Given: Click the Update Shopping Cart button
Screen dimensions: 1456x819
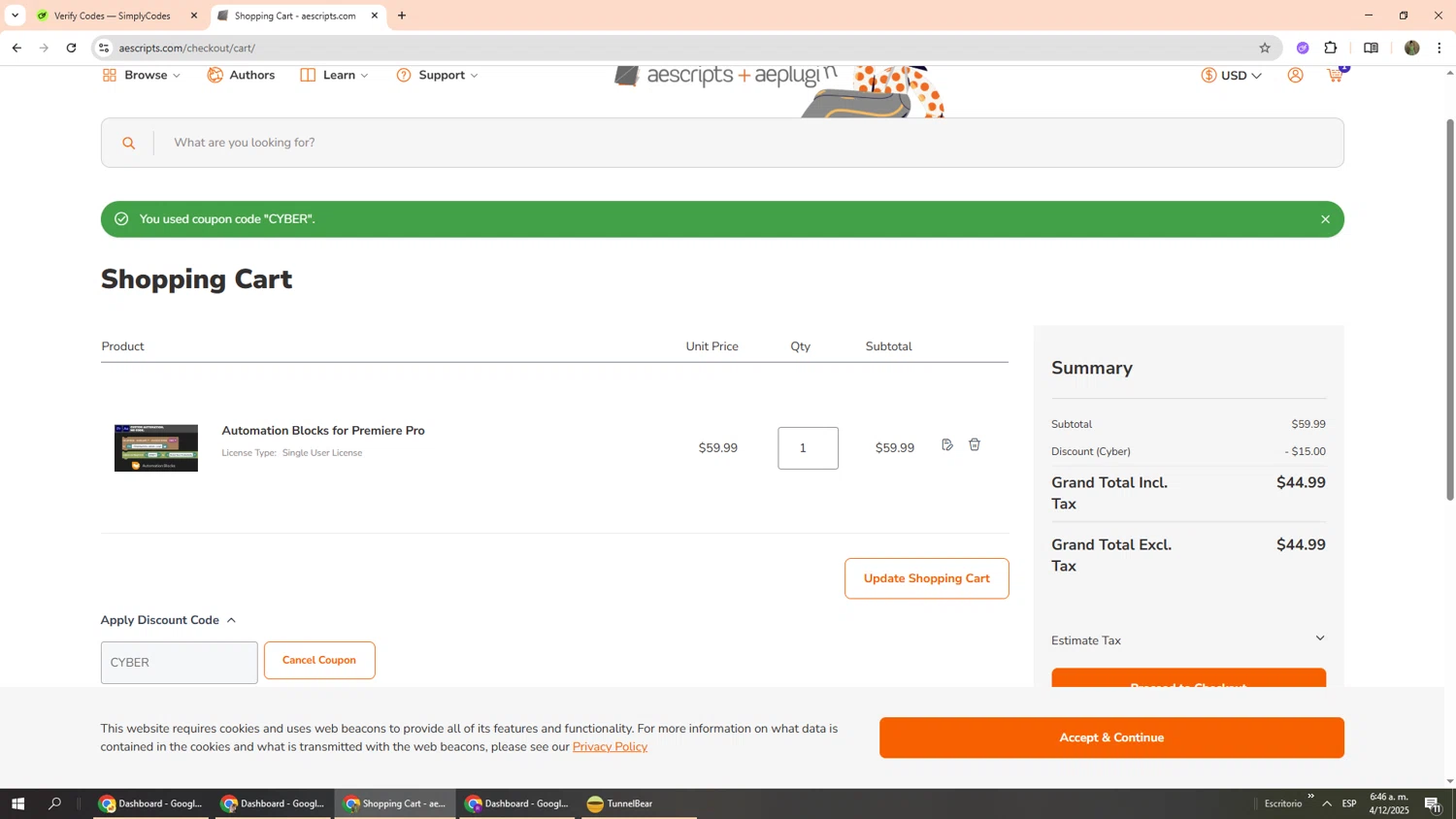Looking at the screenshot, I should pyautogui.click(x=926, y=578).
